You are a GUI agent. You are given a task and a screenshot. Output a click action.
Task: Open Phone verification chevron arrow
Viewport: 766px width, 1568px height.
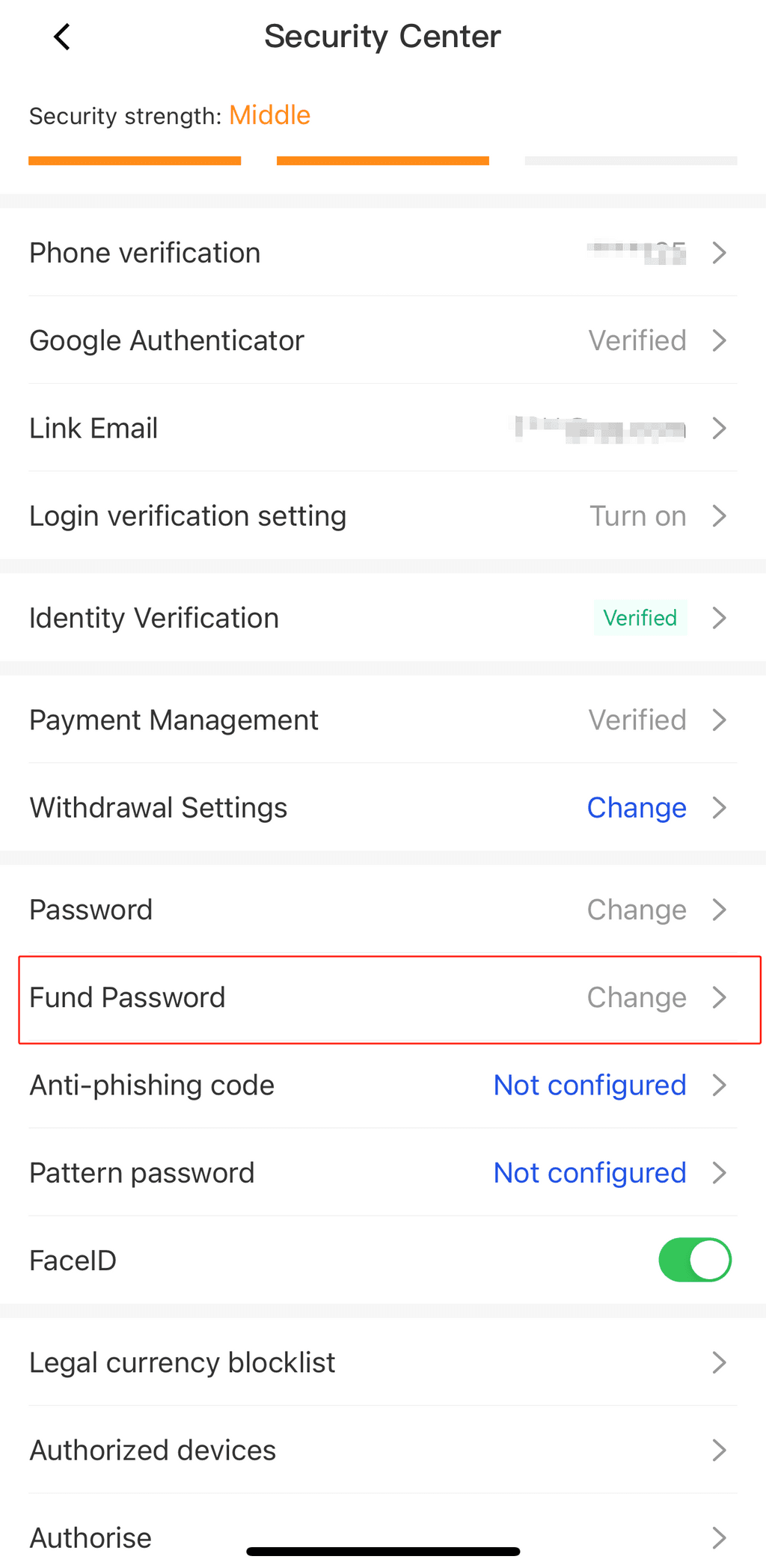[719, 253]
